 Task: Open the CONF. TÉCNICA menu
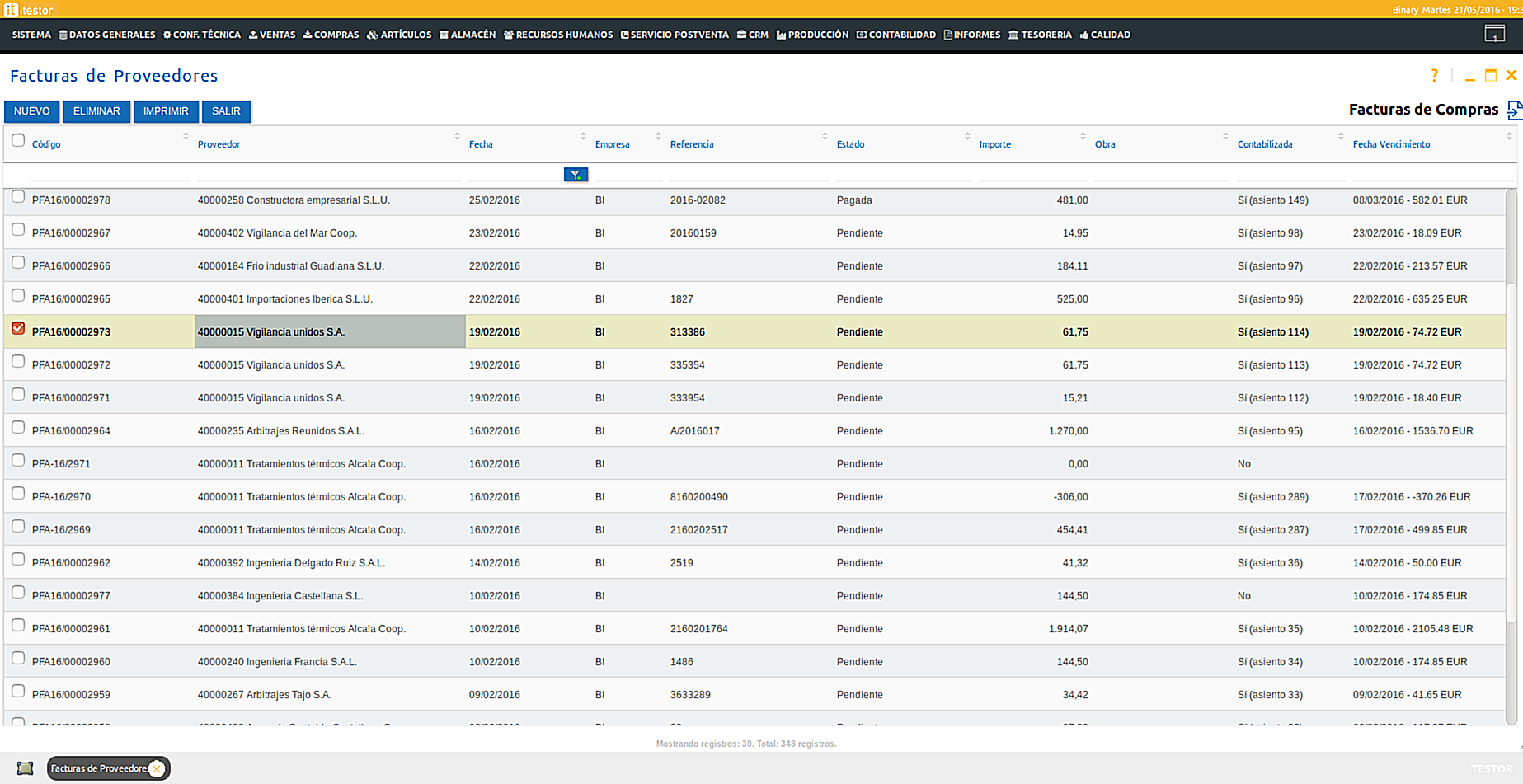click(x=202, y=35)
